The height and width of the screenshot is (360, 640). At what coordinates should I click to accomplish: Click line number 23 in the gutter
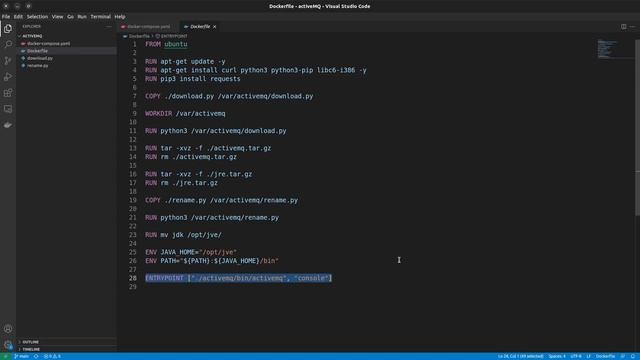click(x=133, y=235)
